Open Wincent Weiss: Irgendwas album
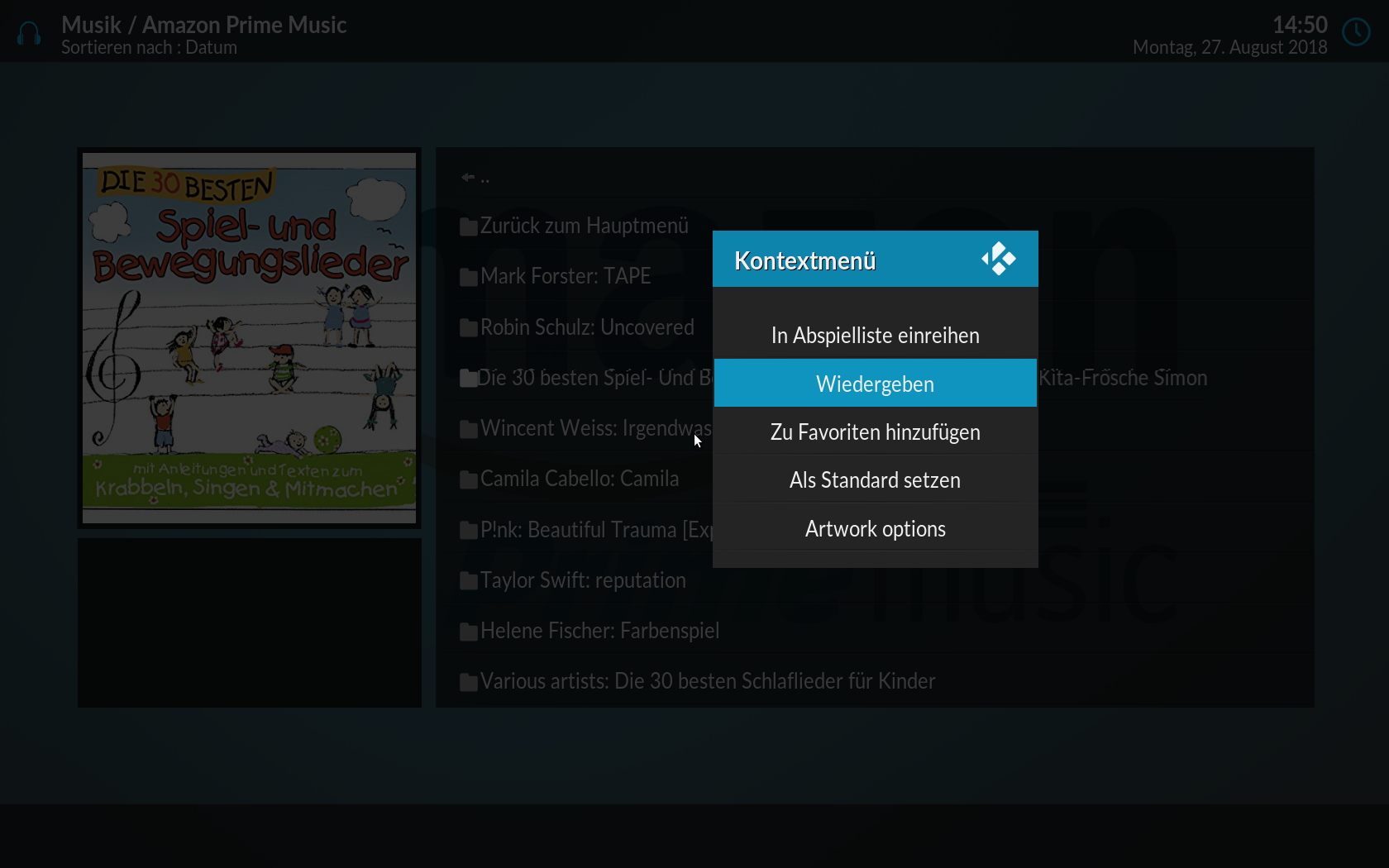This screenshot has height=868, width=1389. point(595,428)
